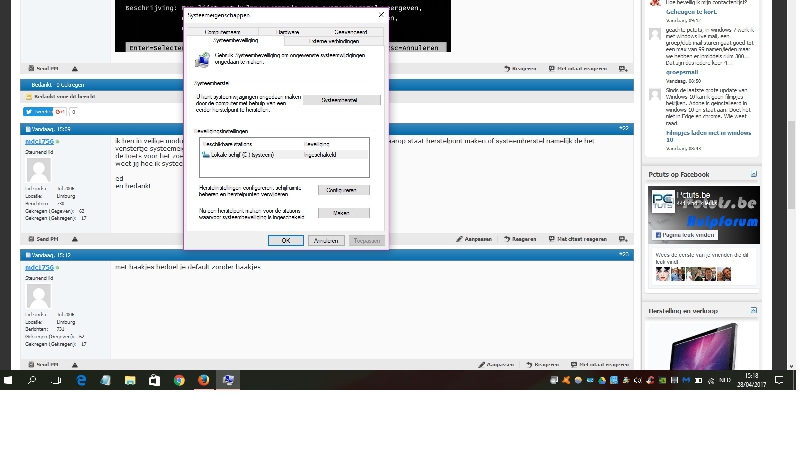Switch to Firefox in the taskbar

pos(204,380)
